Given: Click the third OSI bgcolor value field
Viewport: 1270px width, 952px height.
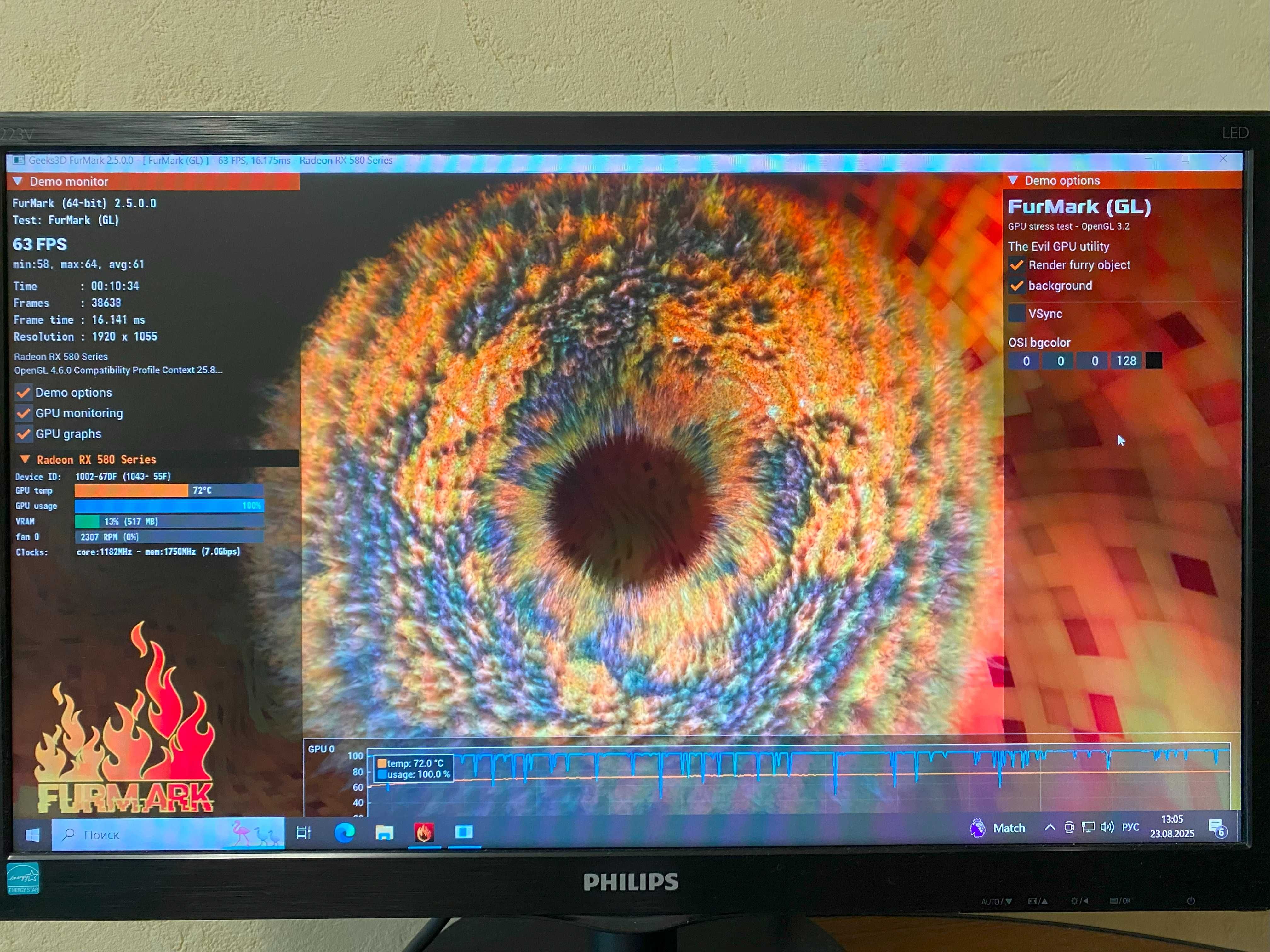Looking at the screenshot, I should (x=1093, y=361).
